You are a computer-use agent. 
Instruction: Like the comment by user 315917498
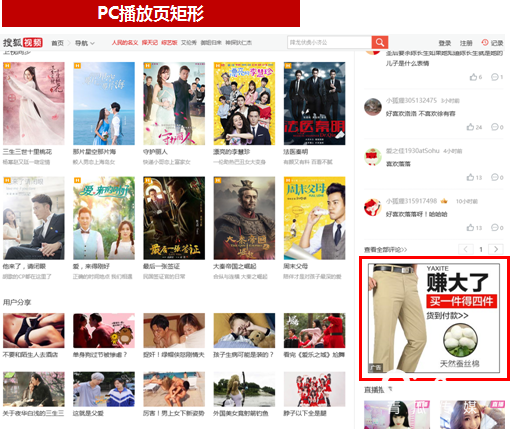coord(470,228)
